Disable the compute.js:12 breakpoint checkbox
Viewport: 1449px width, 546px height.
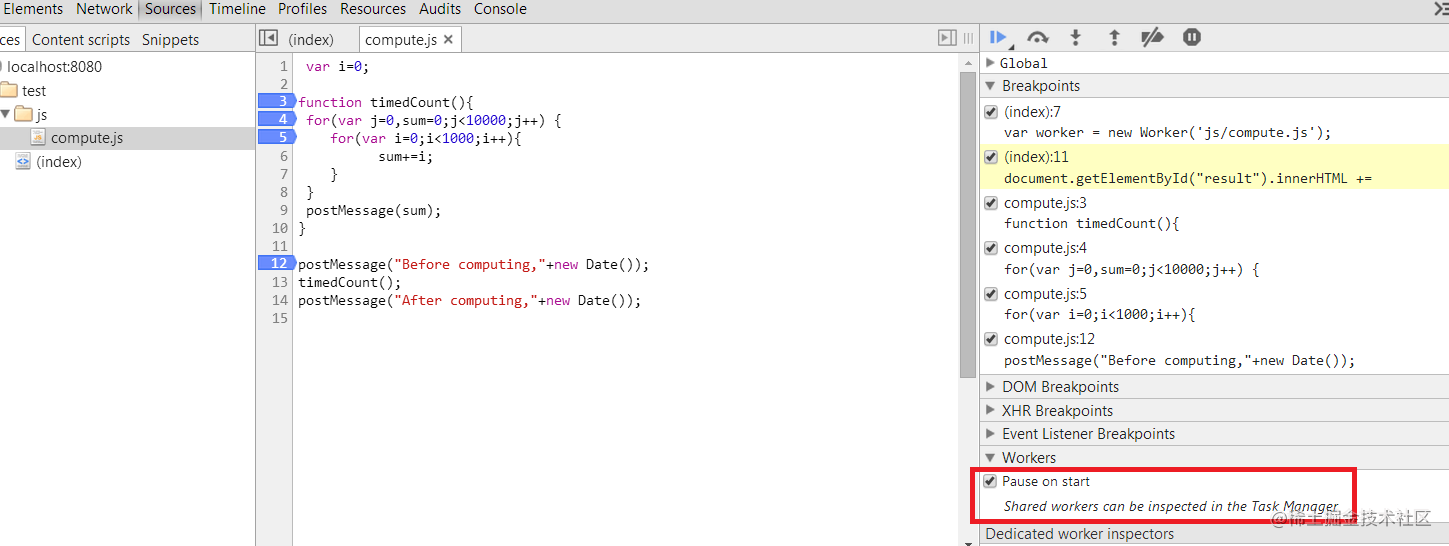coord(990,339)
